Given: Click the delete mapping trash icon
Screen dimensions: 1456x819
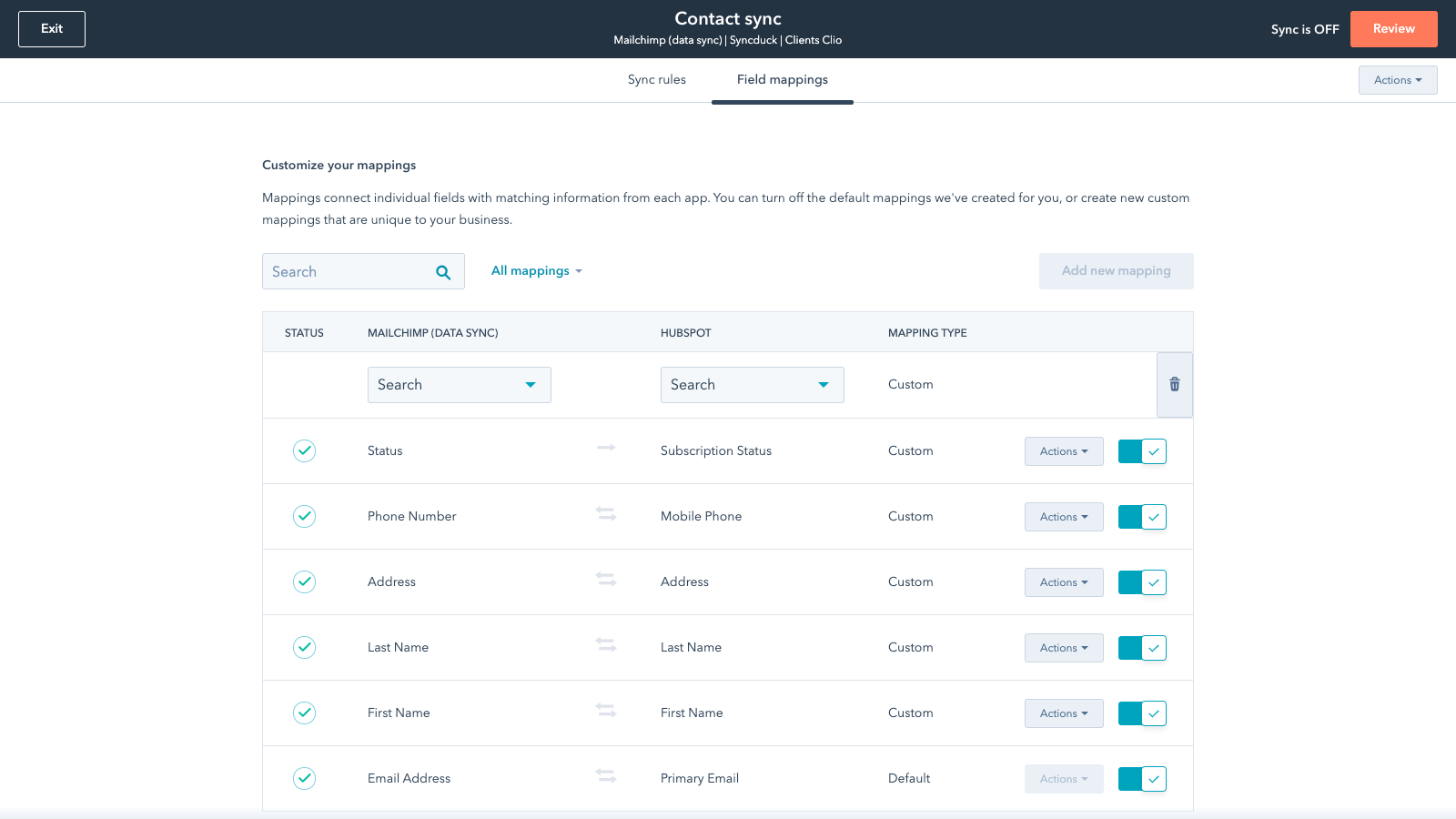Looking at the screenshot, I should pos(1174,384).
